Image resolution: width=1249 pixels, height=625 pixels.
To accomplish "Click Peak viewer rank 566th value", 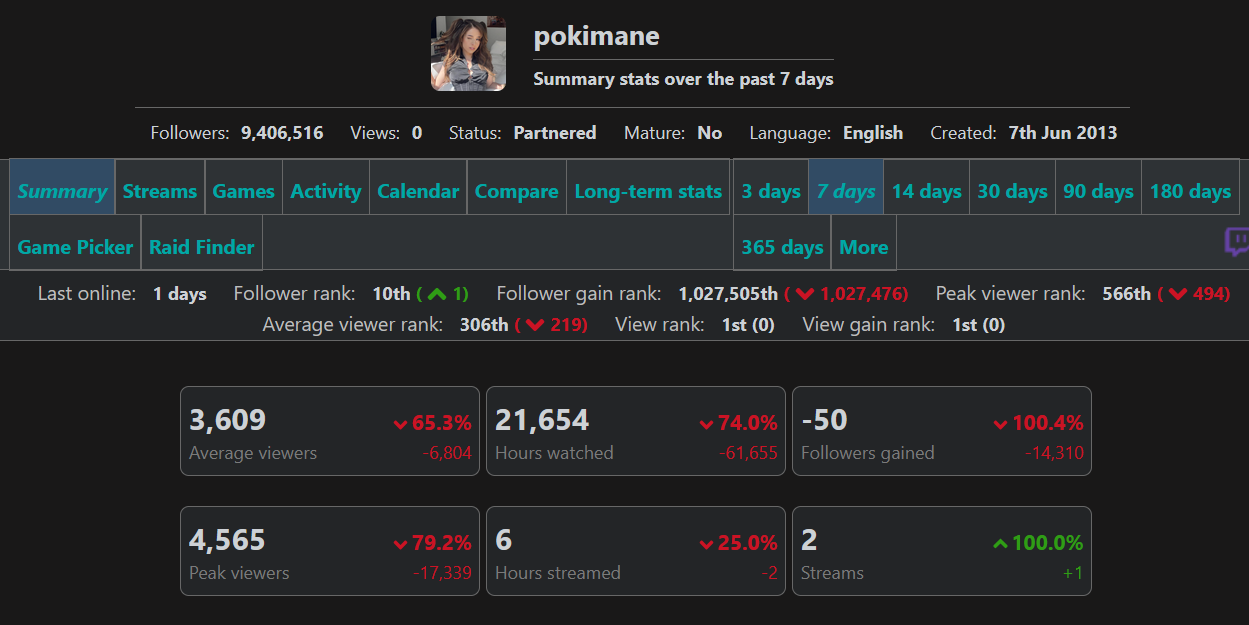I will click(x=1127, y=294).
